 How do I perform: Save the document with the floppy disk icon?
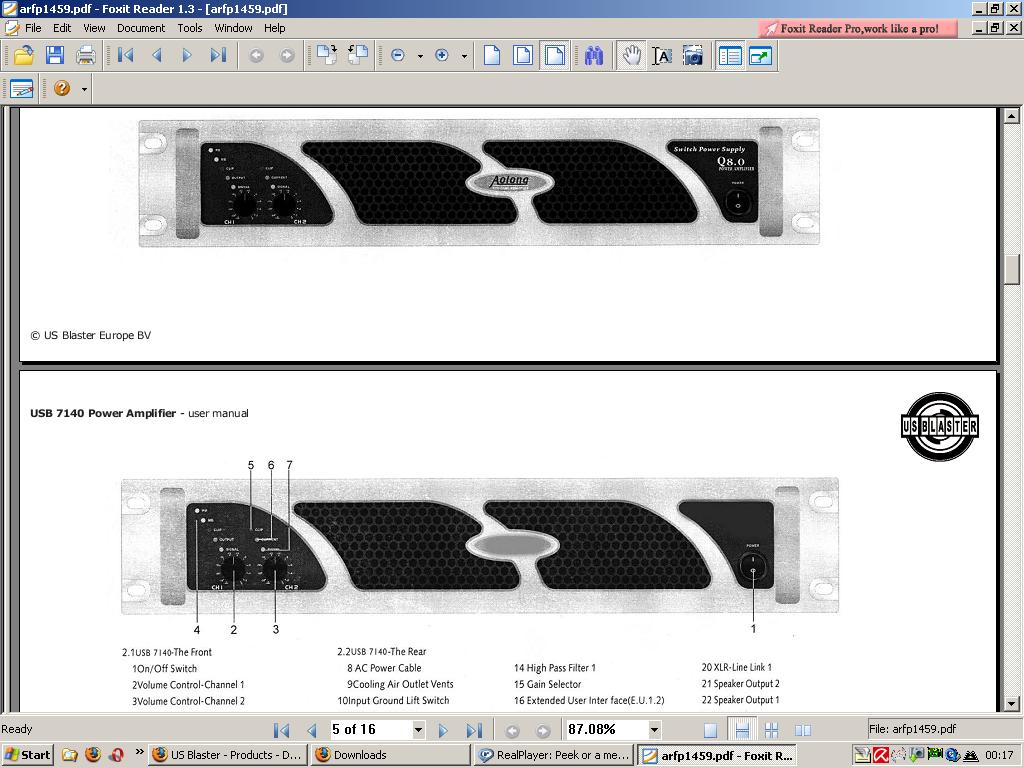coord(55,56)
